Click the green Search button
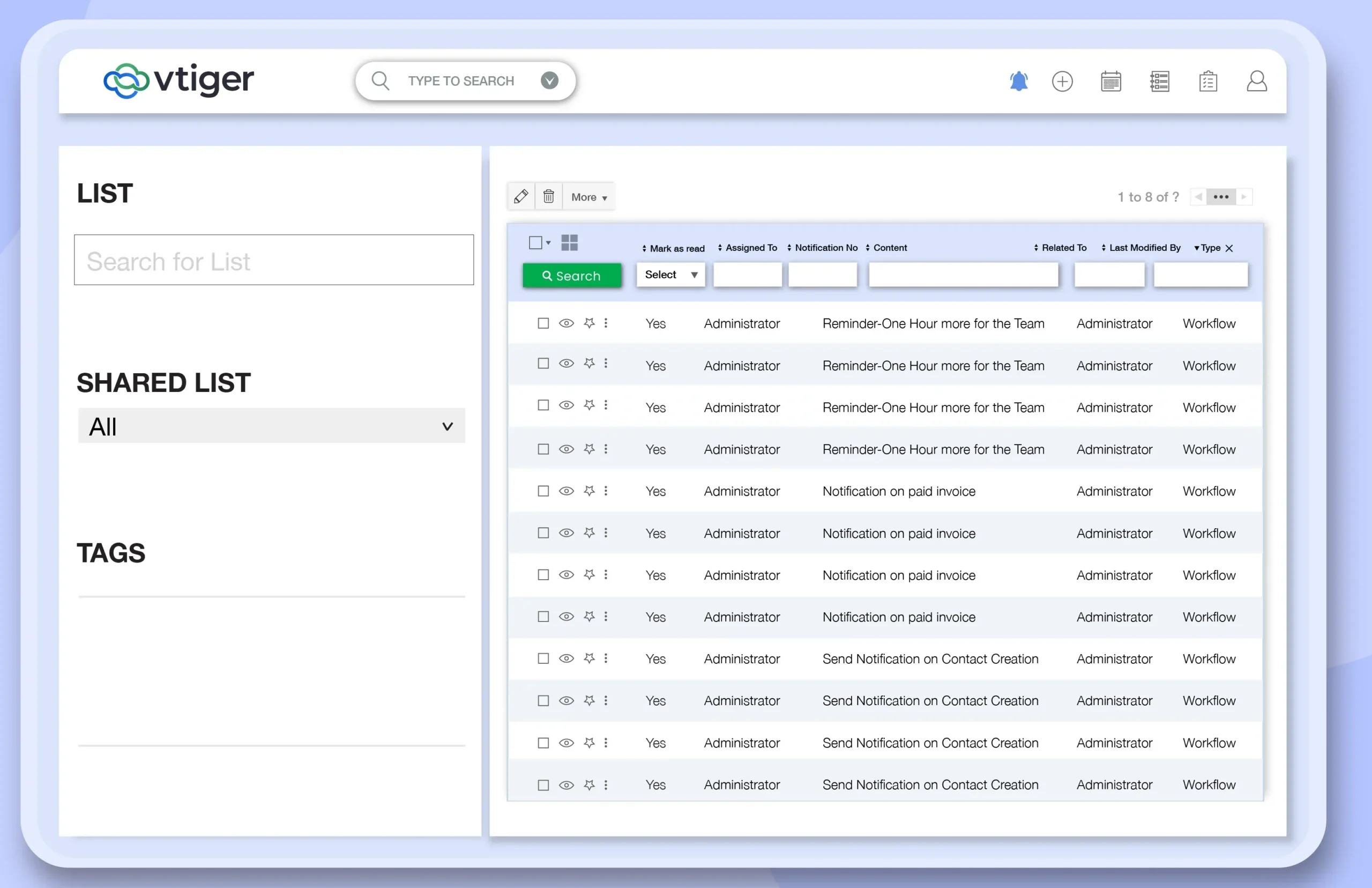Screen dimensions: 1372x888 (572, 276)
